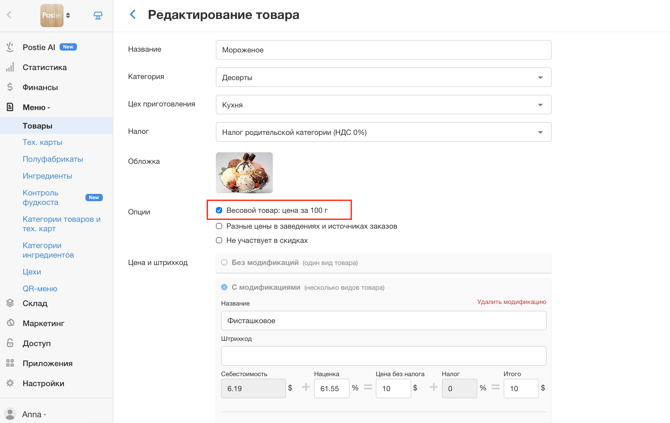
Task: Open Категории ингредиентов link
Action: point(48,250)
